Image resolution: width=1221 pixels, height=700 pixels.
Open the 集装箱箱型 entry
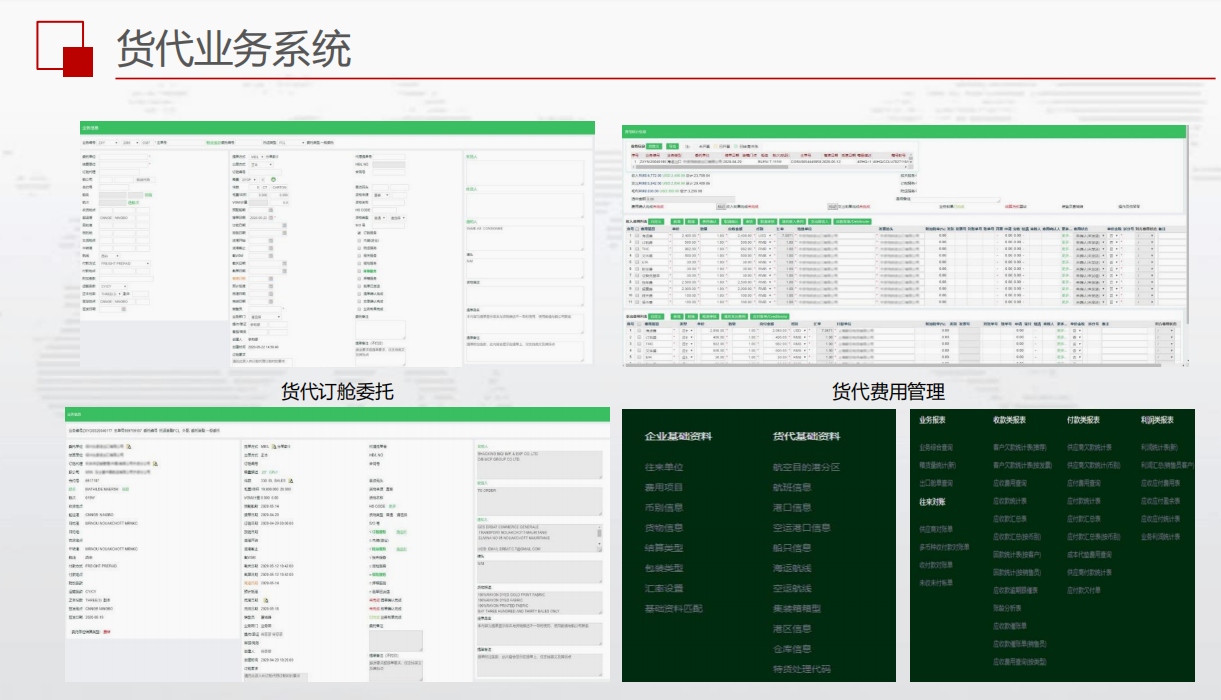[x=797, y=608]
